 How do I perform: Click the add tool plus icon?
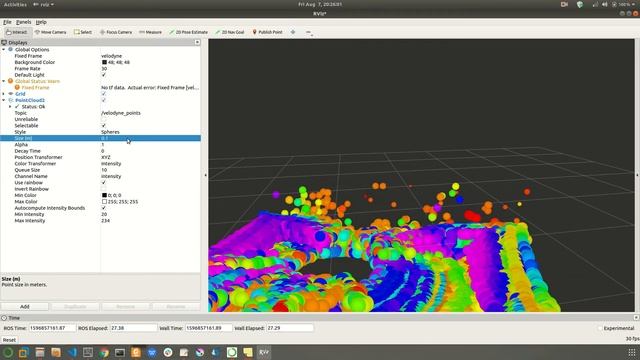coord(293,32)
